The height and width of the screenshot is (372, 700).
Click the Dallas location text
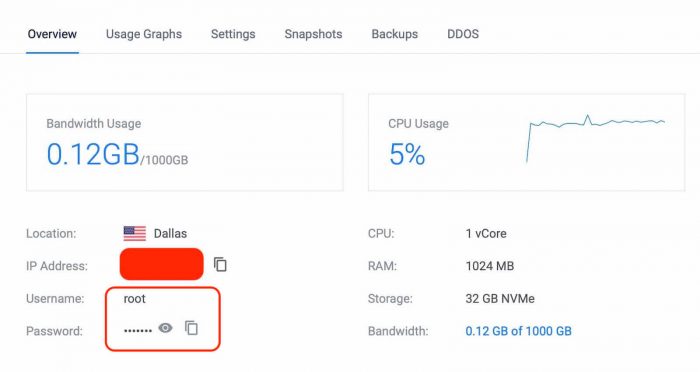pyautogui.click(x=170, y=234)
